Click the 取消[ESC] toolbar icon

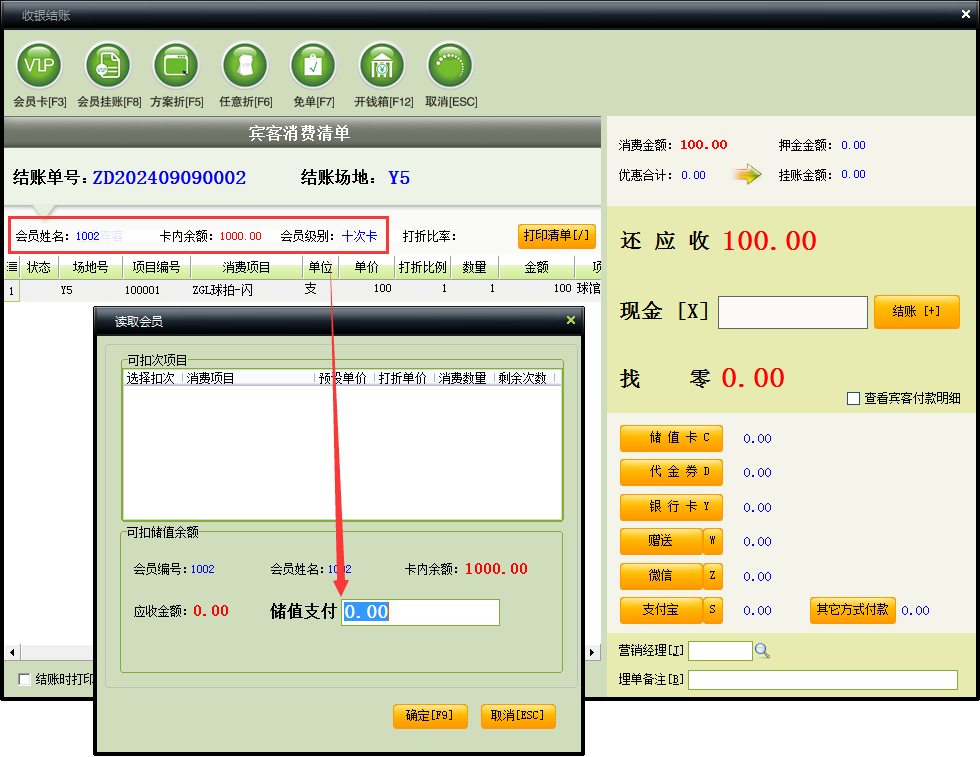(x=450, y=65)
